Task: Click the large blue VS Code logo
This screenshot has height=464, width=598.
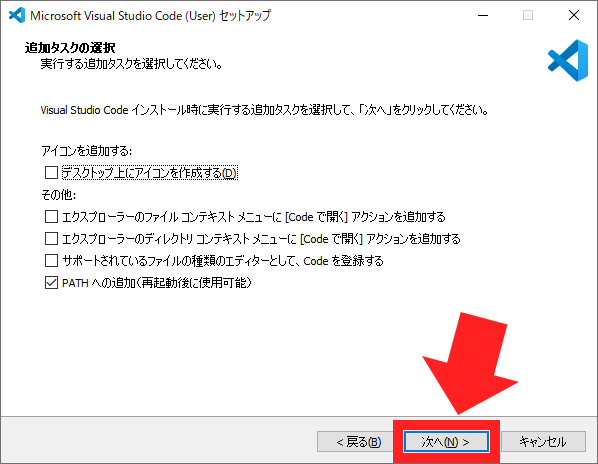Action: (x=568, y=60)
